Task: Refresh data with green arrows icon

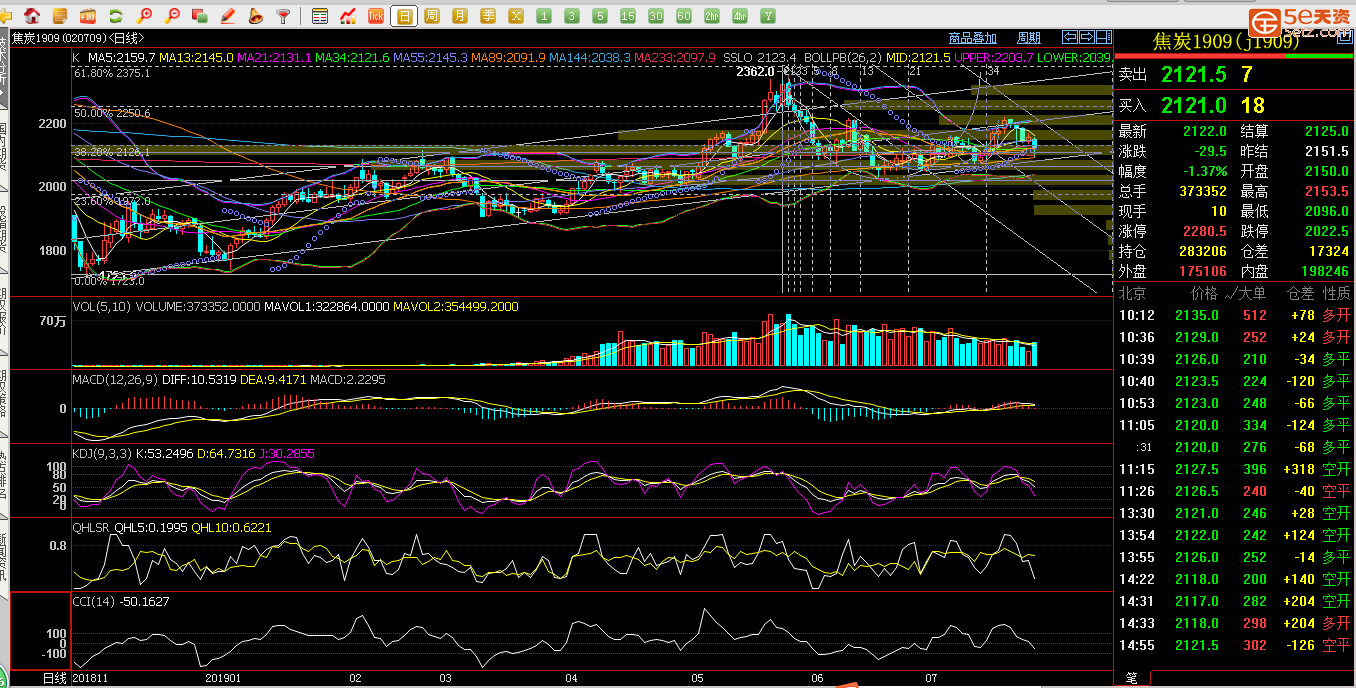Action: pyautogui.click(x=116, y=16)
